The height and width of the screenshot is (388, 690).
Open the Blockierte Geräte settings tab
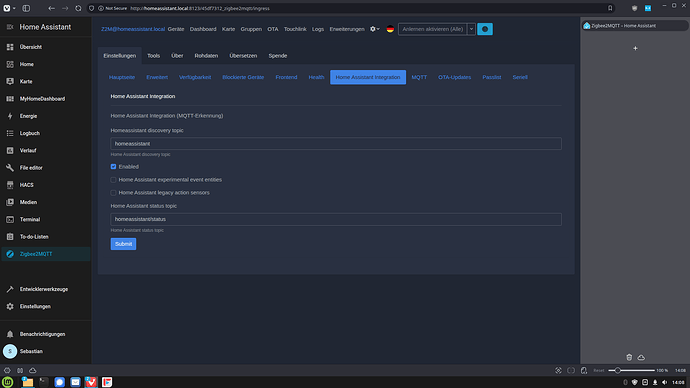243,77
